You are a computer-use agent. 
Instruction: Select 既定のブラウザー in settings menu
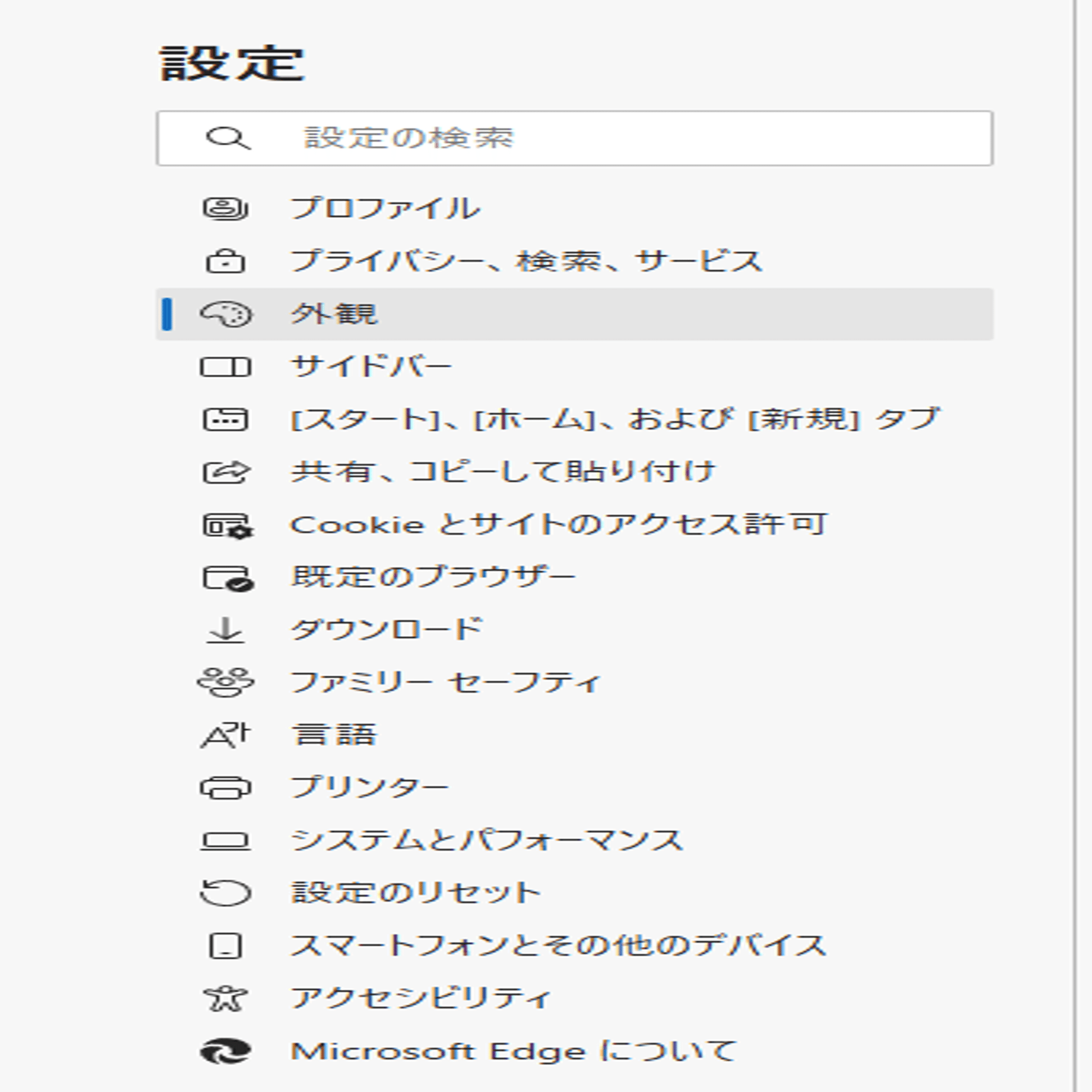[x=433, y=577]
